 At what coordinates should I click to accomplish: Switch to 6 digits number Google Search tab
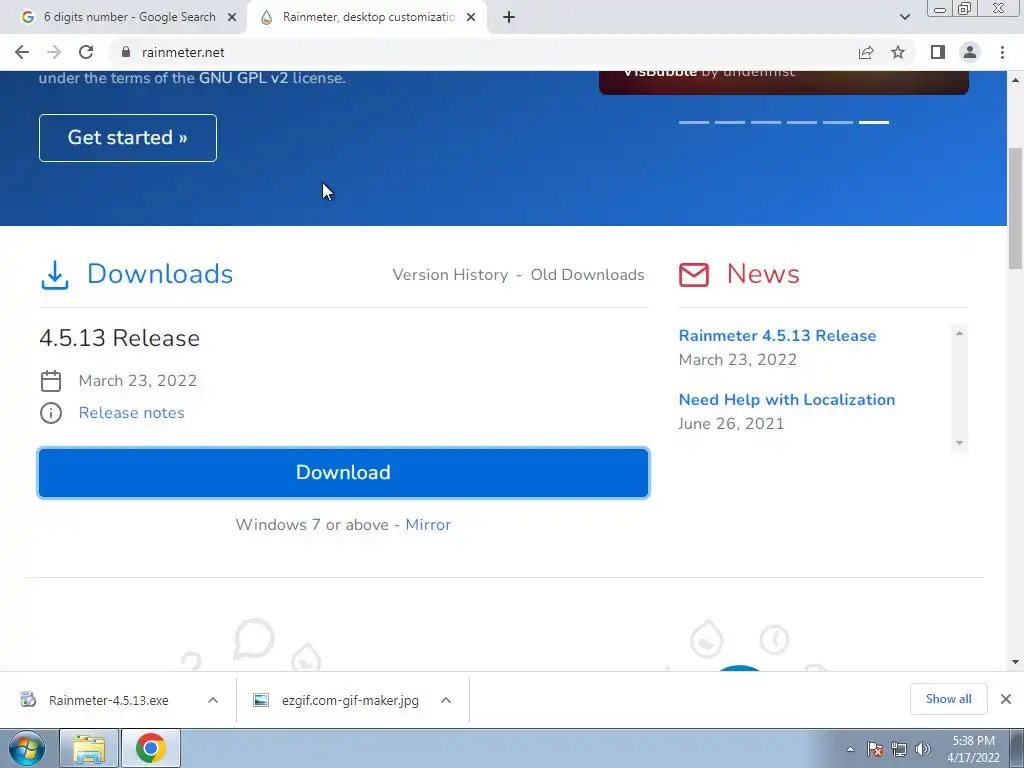(127, 18)
